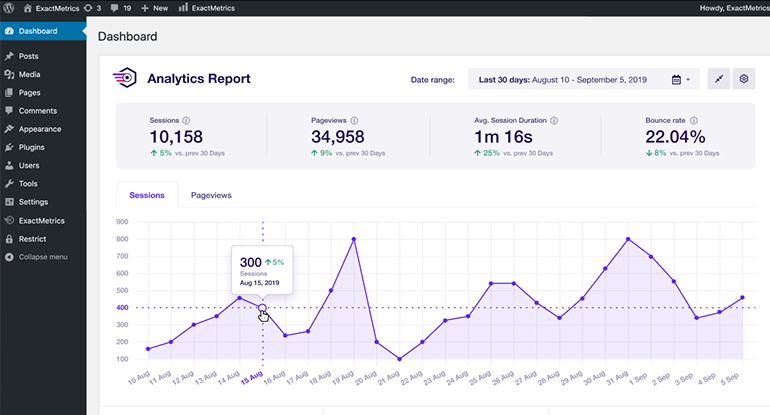Click the Aug 15 data point on chart
This screenshot has width=770, height=415.
coord(262,308)
